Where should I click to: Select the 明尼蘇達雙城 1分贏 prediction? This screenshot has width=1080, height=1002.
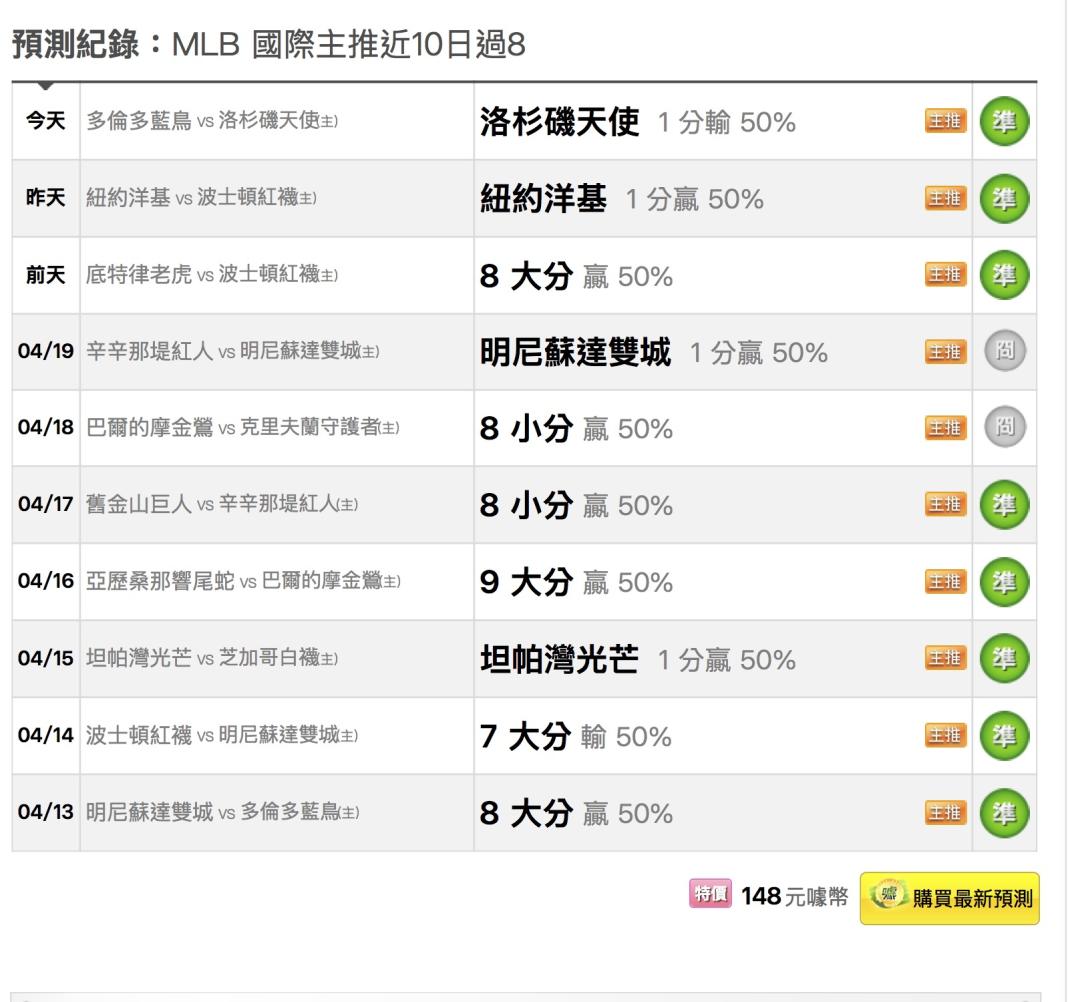(654, 352)
